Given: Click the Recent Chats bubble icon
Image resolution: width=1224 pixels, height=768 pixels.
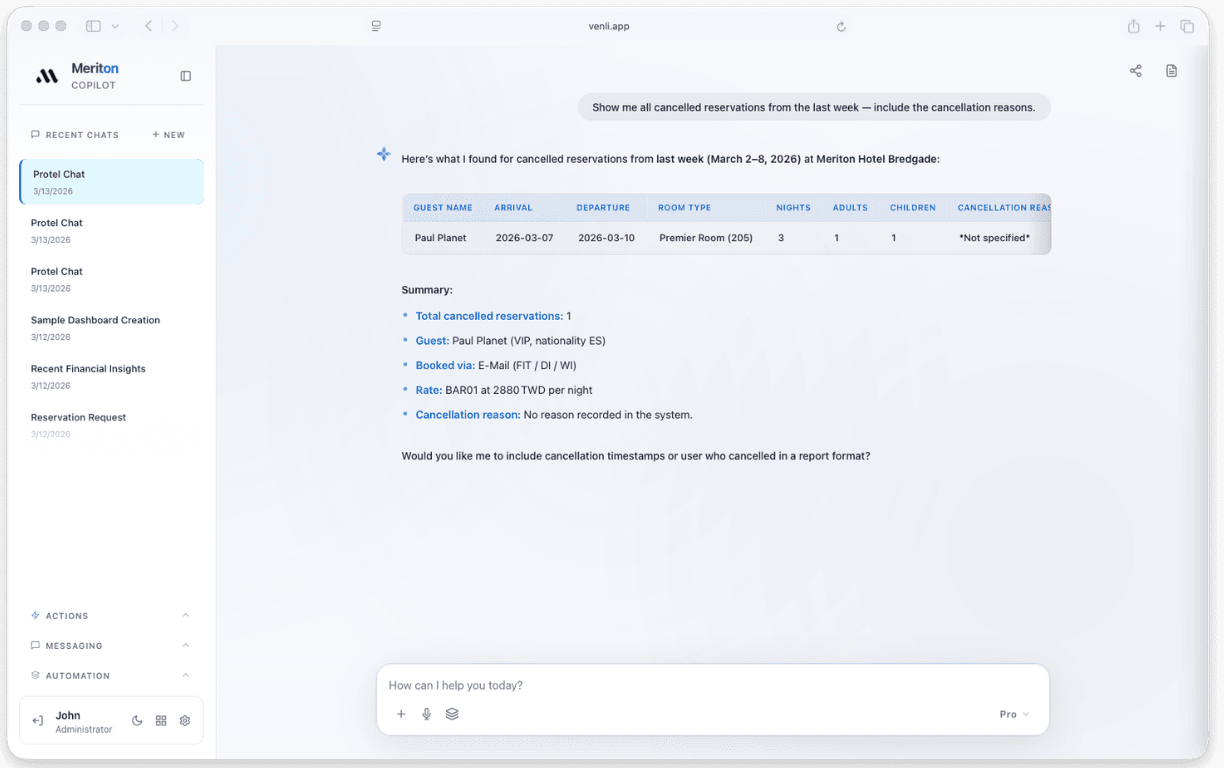Looking at the screenshot, I should click(36, 135).
